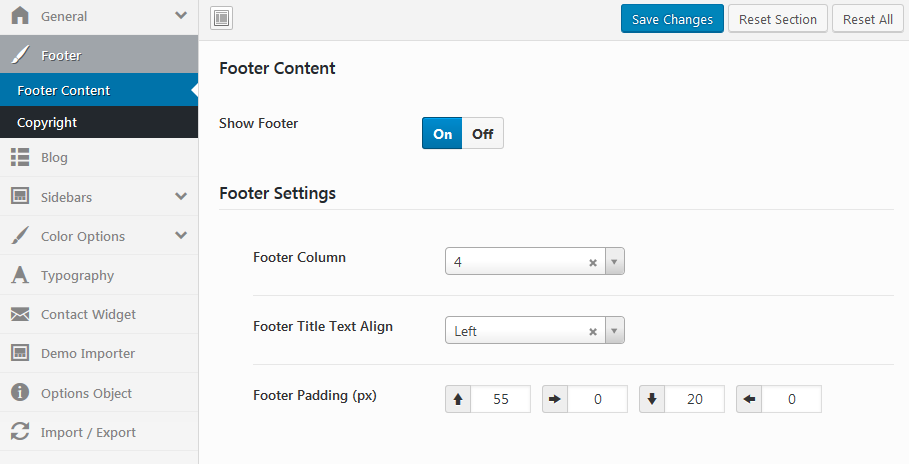Screen dimensions: 909x464
Task: Select the Footer Content submenu item
Action: [64, 90]
